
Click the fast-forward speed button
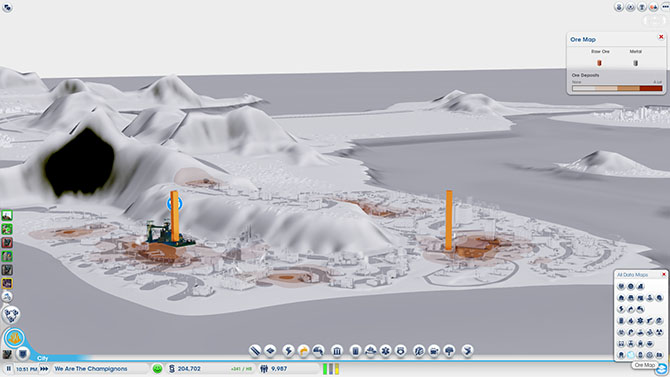coord(44,368)
